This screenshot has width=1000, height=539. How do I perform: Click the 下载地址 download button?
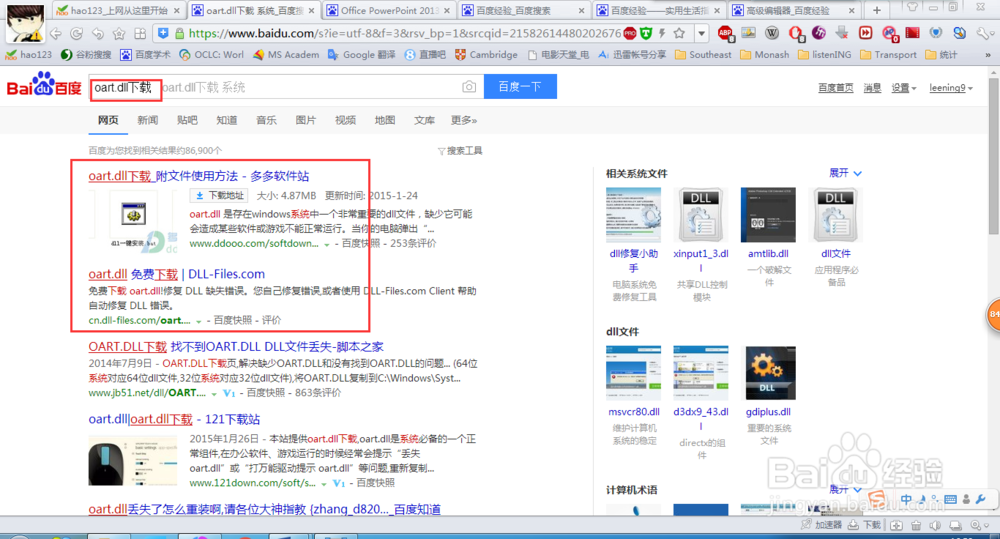pos(219,195)
